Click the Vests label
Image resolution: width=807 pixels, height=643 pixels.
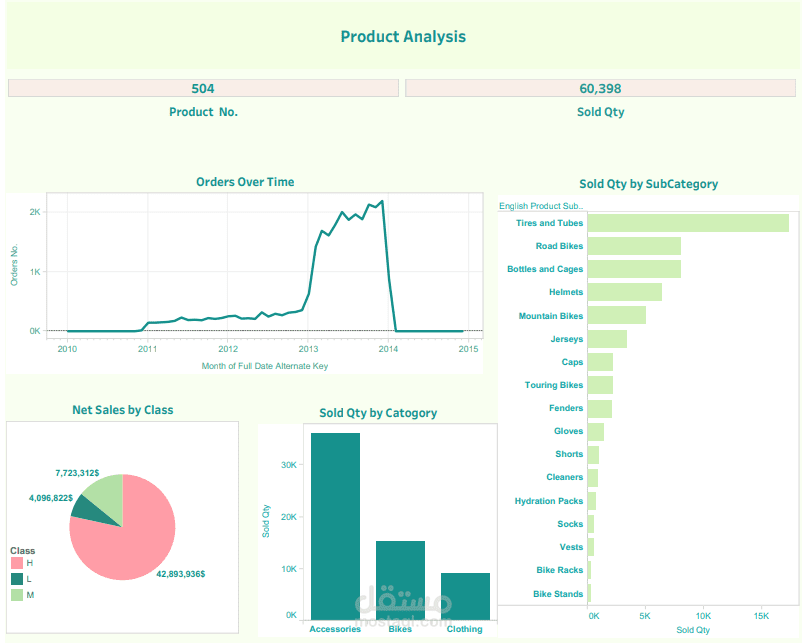click(571, 547)
